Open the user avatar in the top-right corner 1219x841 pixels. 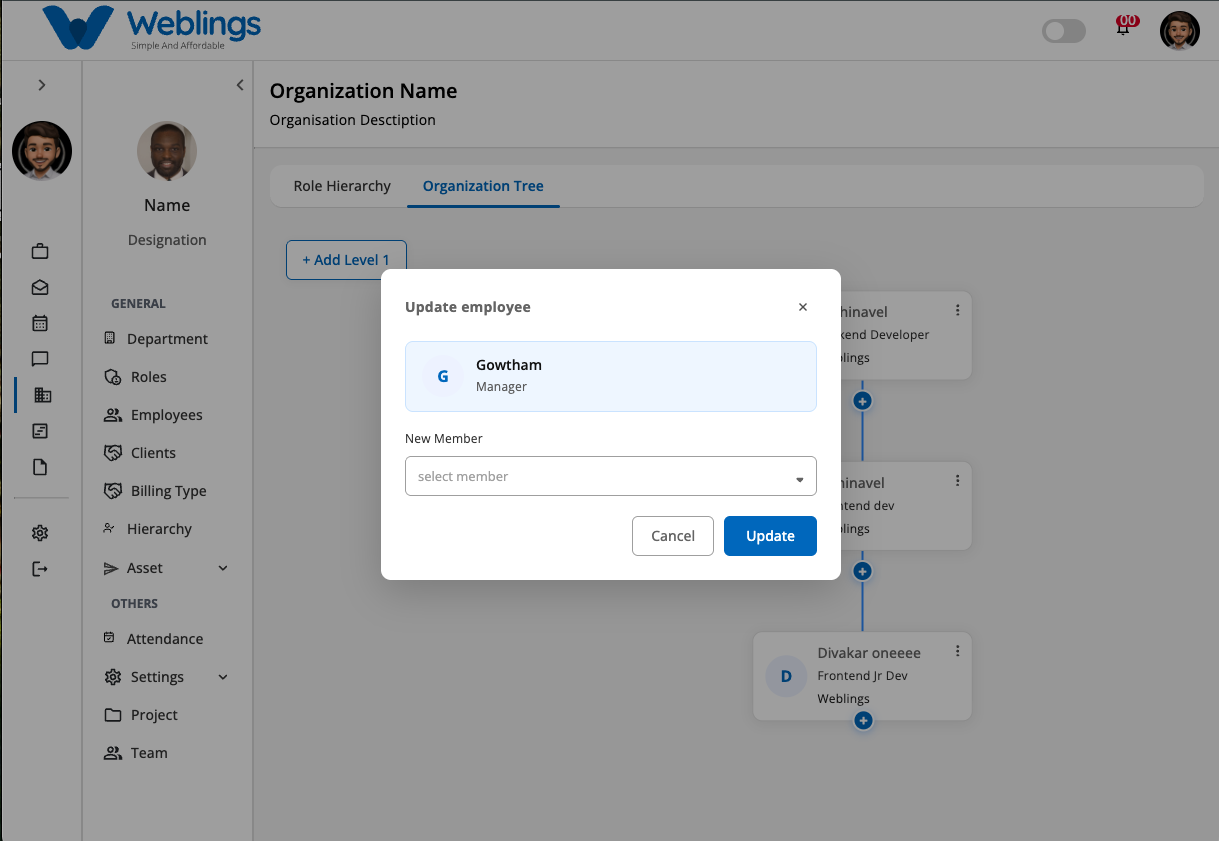[x=1180, y=31]
